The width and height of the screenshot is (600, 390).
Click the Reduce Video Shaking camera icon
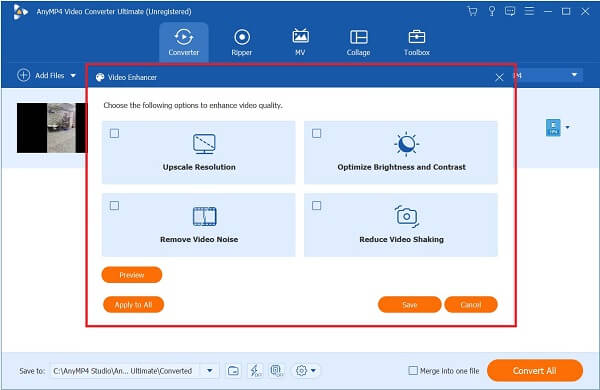[x=406, y=216]
